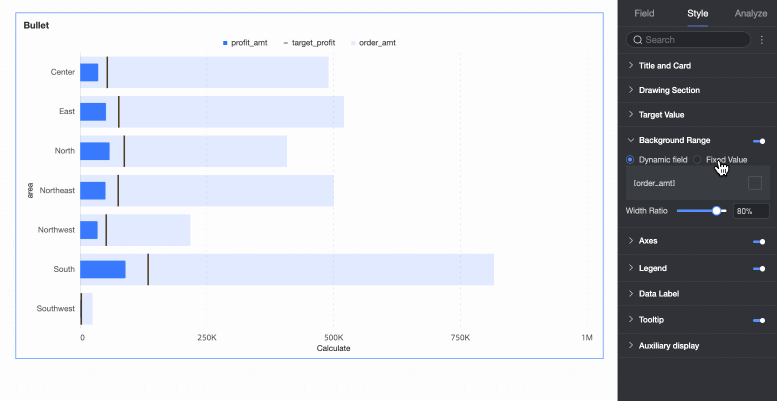The width and height of the screenshot is (777, 401).
Task: Click the Width Ratio slider handle
Action: (717, 211)
